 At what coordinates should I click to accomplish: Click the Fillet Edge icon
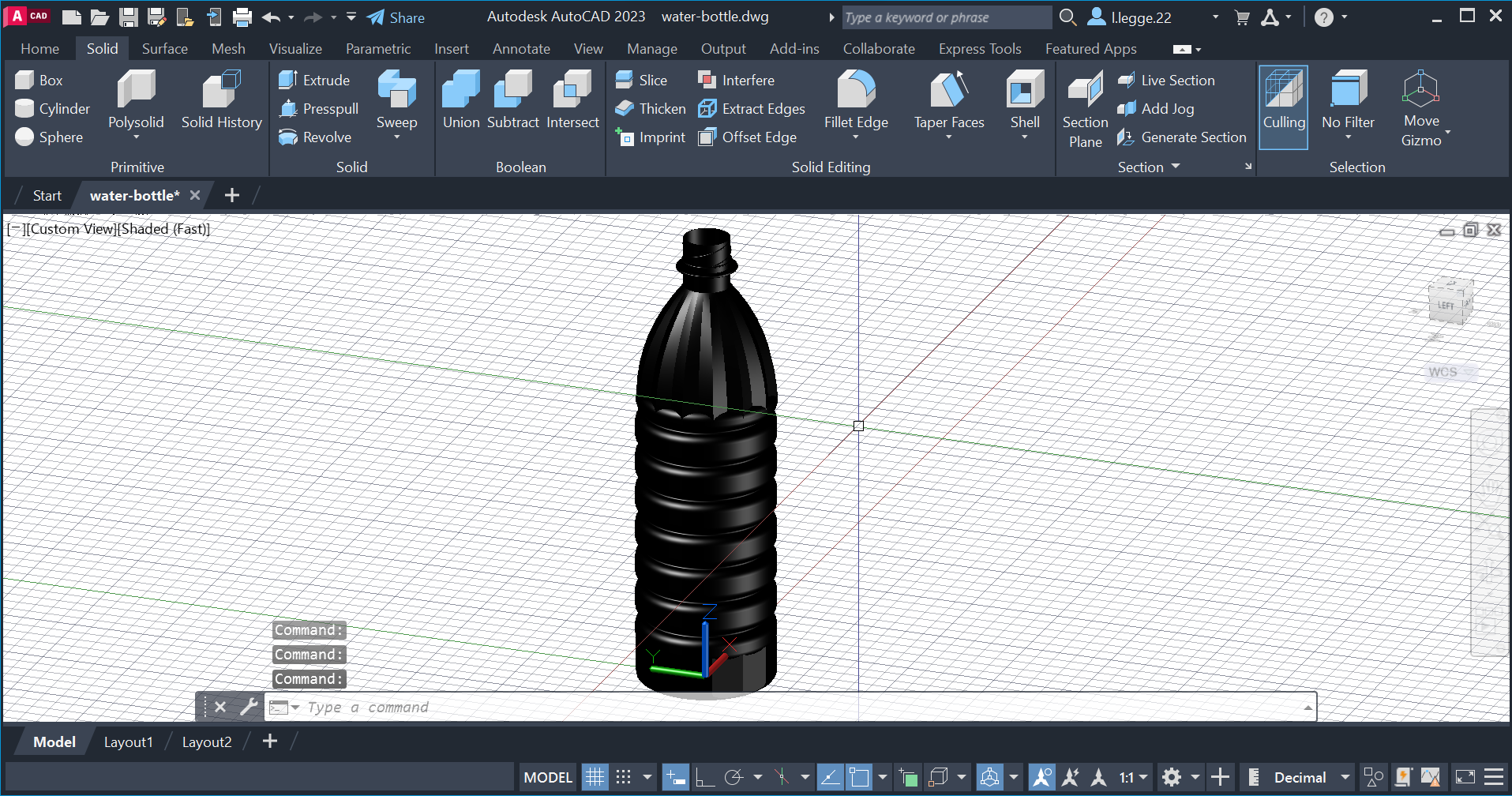point(856,88)
